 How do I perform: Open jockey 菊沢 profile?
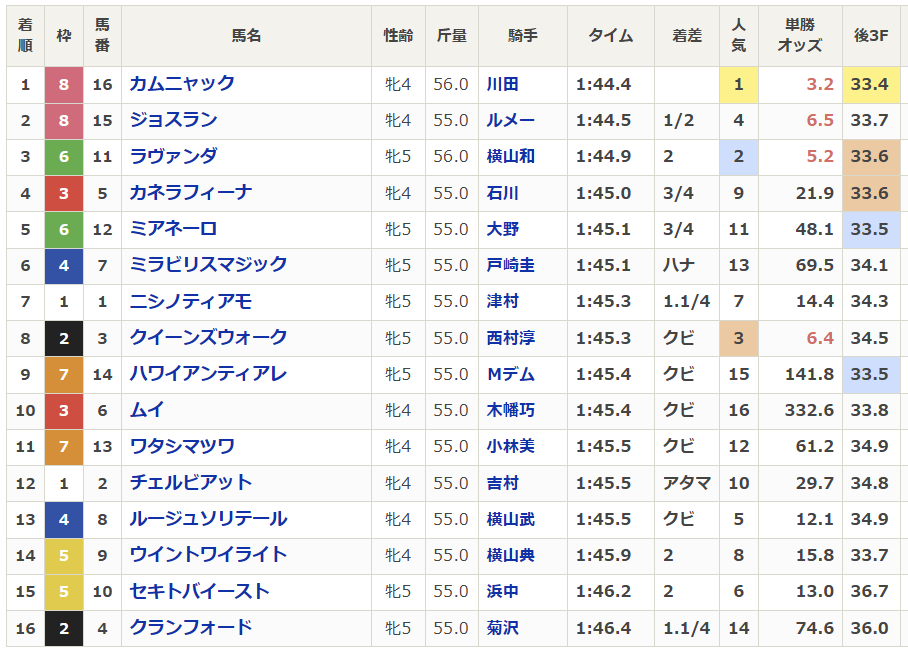[502, 628]
